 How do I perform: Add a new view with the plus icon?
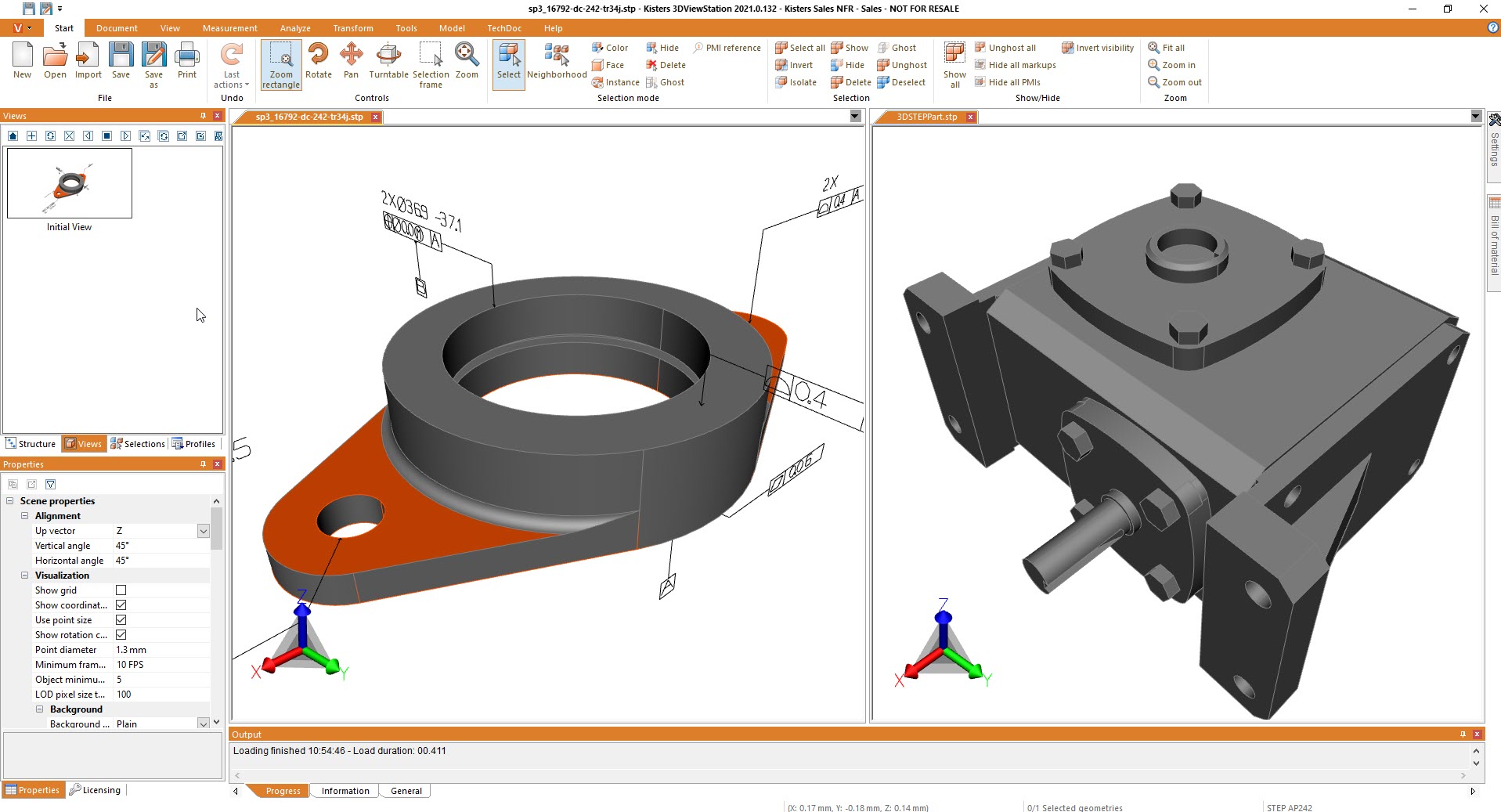31,136
